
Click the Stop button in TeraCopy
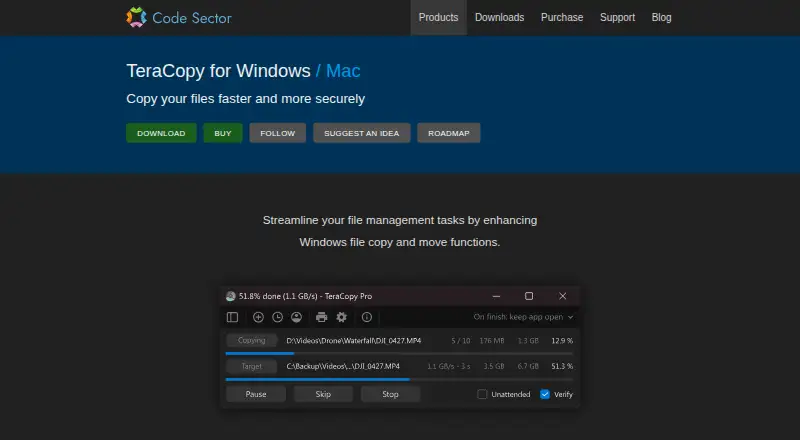pos(390,394)
